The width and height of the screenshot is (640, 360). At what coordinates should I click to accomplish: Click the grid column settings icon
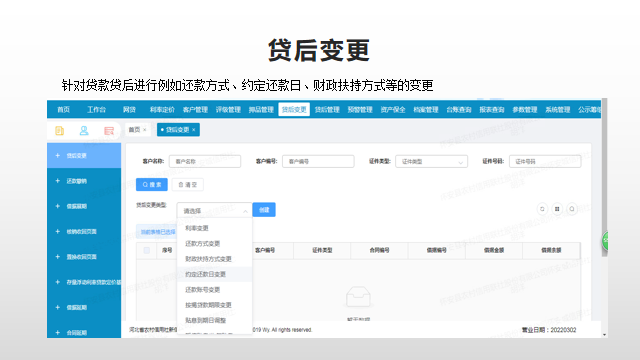coord(557,209)
